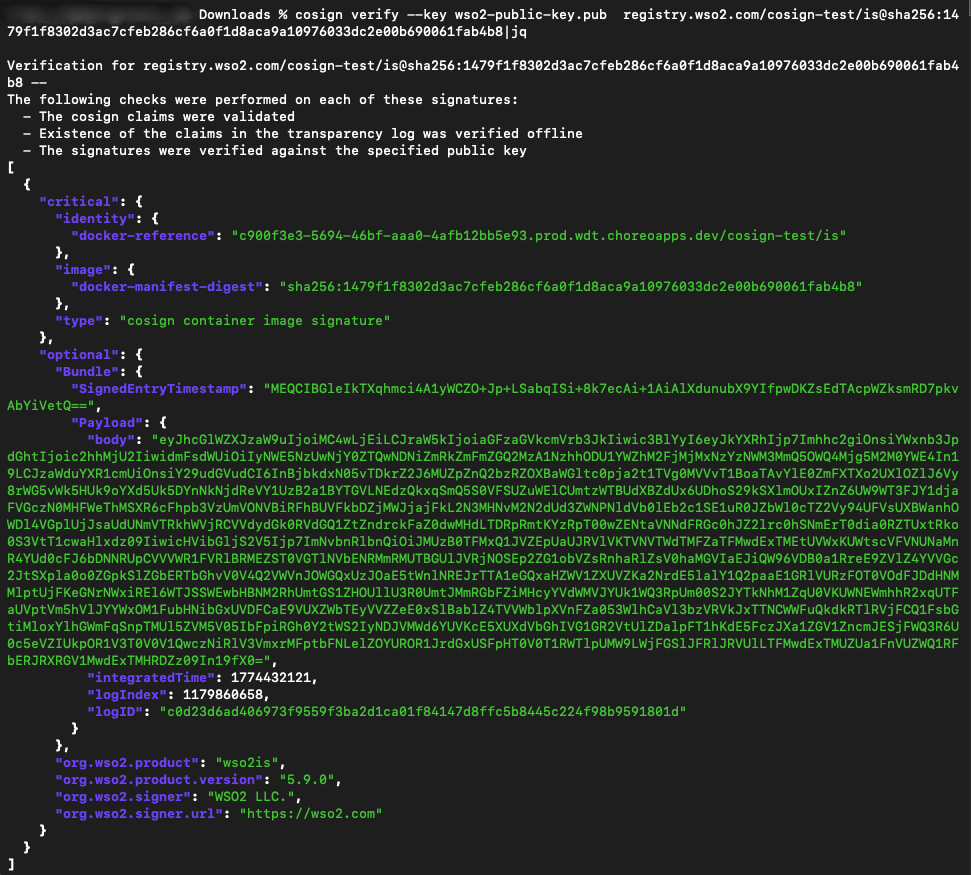Image resolution: width=971 pixels, height=875 pixels.
Task: Click the signatures verified against public key line
Action: (283, 150)
